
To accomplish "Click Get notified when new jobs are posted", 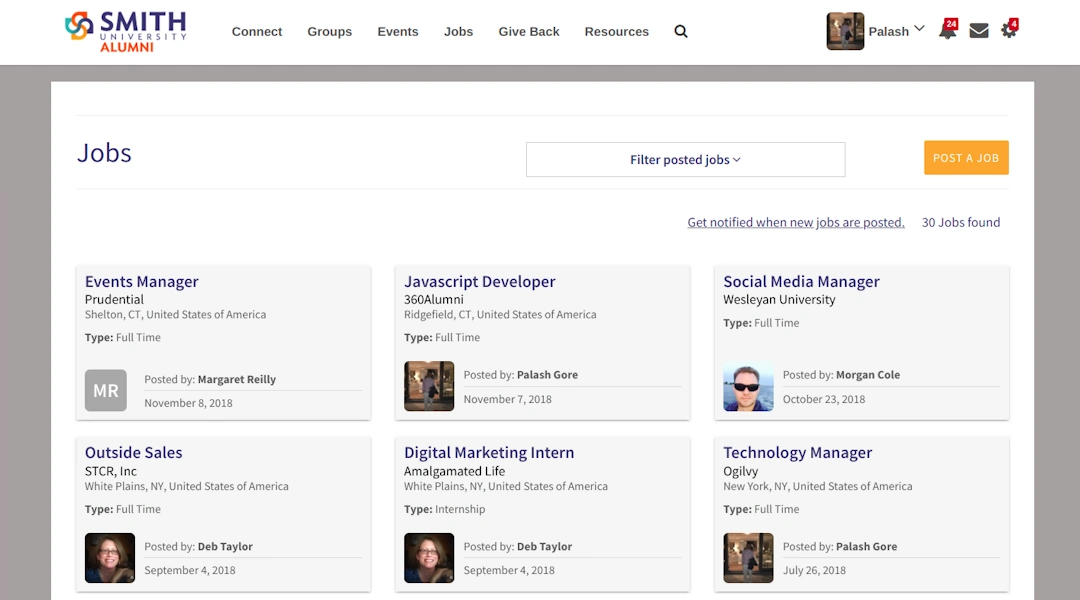I will 796,223.
